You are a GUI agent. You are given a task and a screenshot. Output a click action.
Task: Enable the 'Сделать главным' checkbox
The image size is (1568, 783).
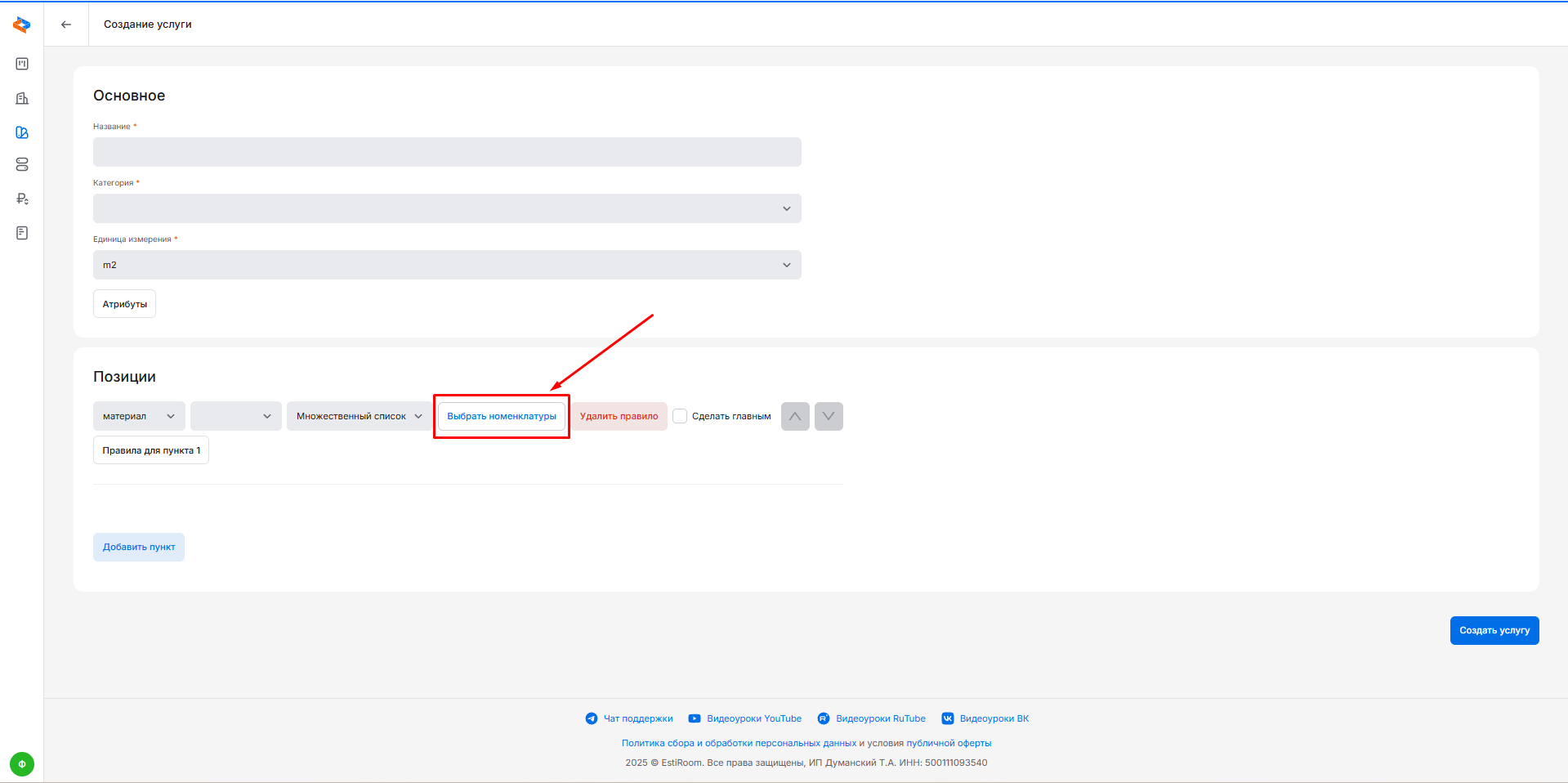(680, 416)
